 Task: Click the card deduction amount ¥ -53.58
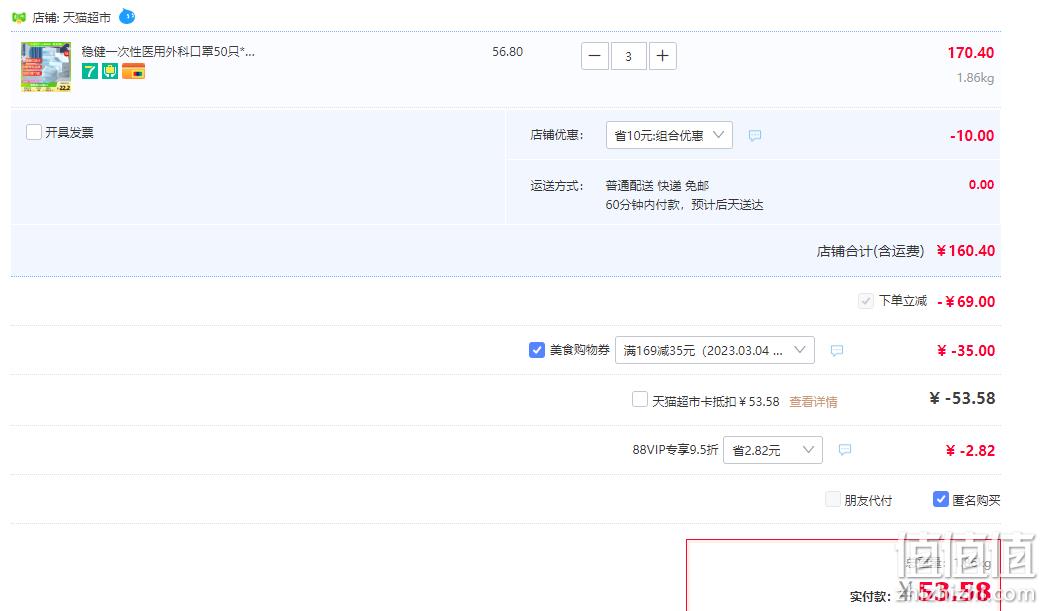[x=962, y=398]
